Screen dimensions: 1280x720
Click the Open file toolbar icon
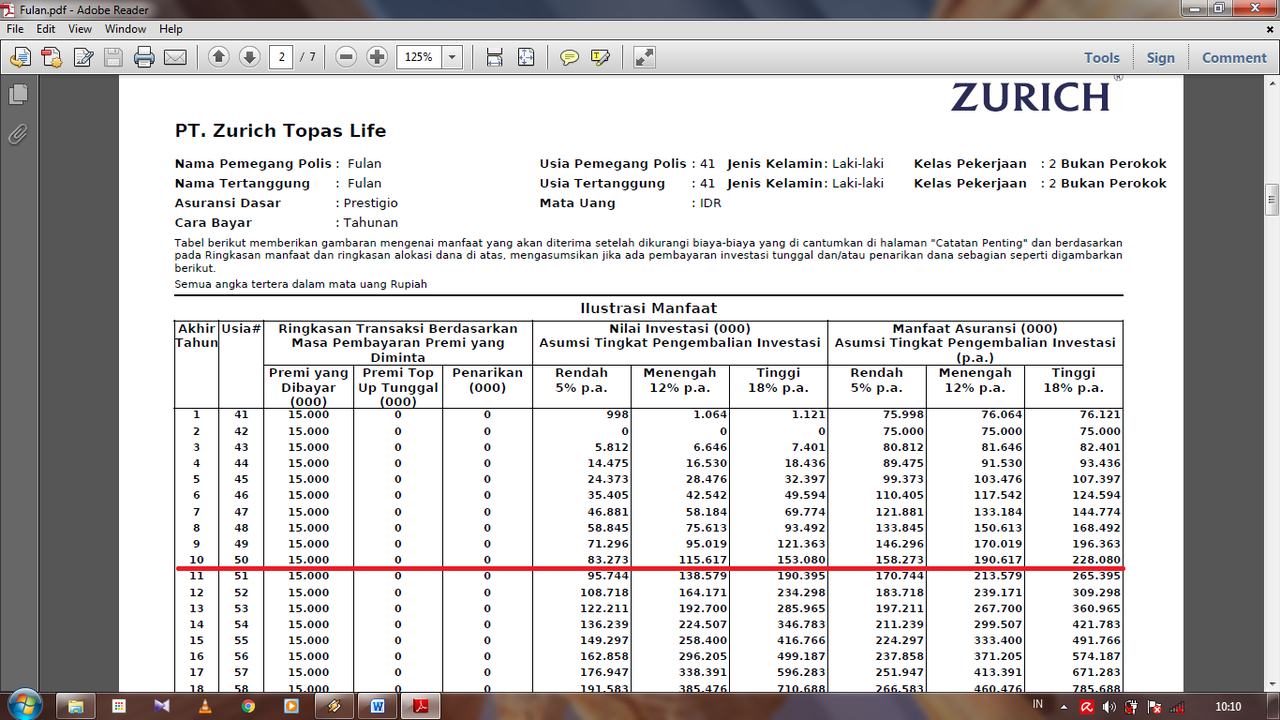[20, 57]
